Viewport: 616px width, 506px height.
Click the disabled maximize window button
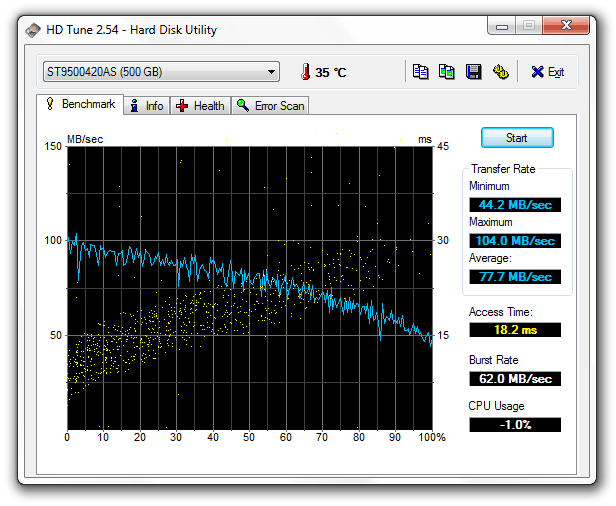(529, 26)
